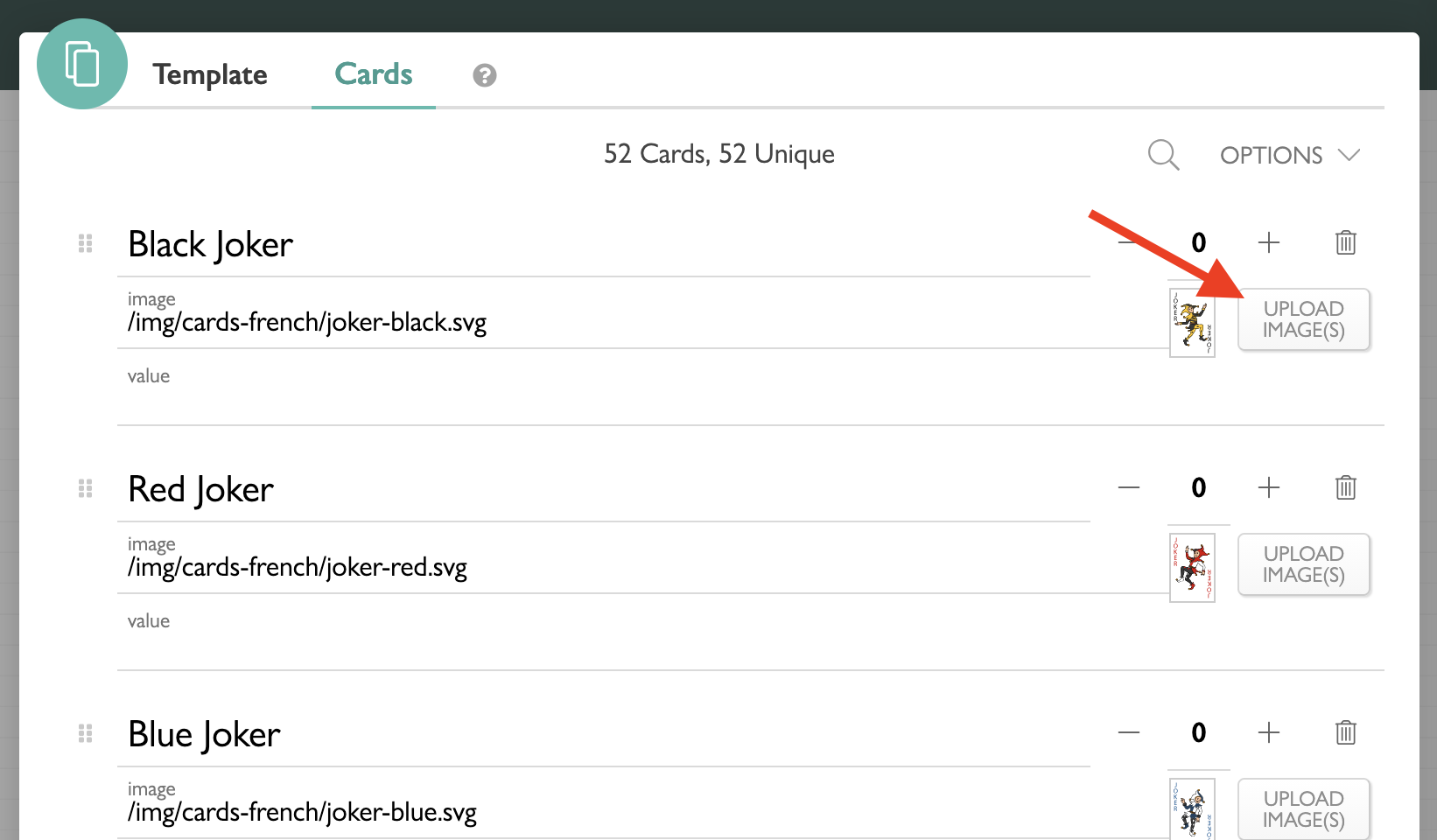
Task: Delete the Red Joker card
Action: [x=1346, y=487]
